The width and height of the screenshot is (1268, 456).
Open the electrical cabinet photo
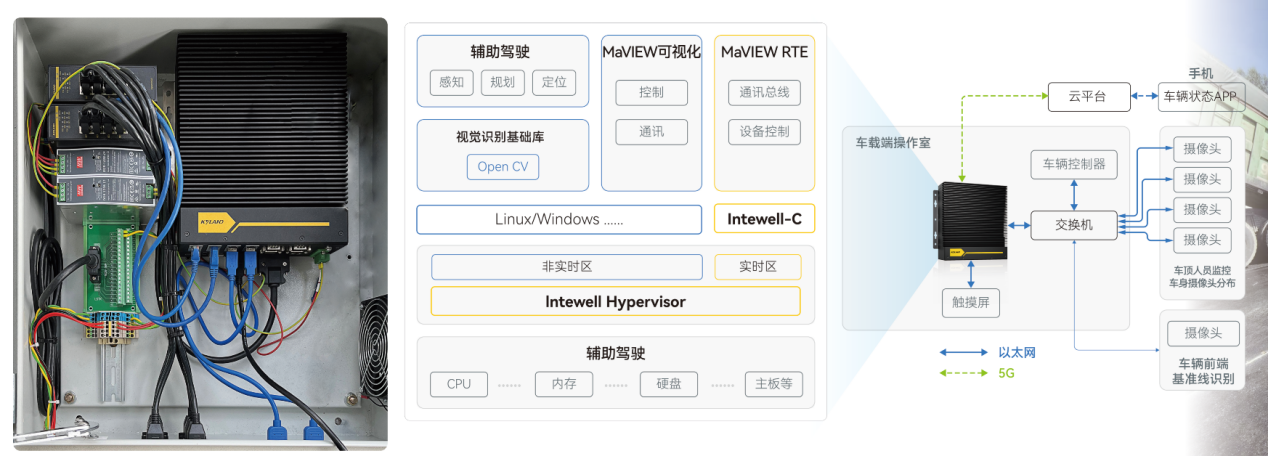(200, 234)
